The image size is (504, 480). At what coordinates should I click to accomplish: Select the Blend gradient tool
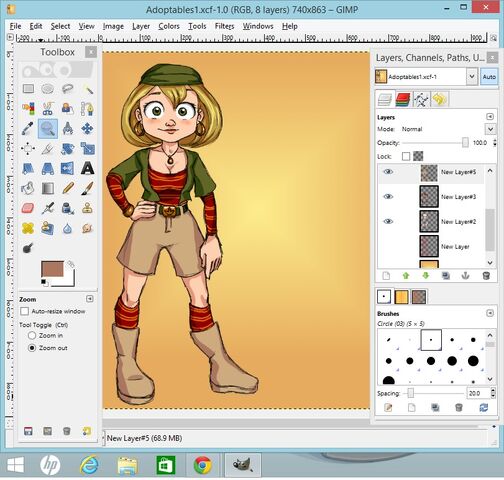(48, 189)
